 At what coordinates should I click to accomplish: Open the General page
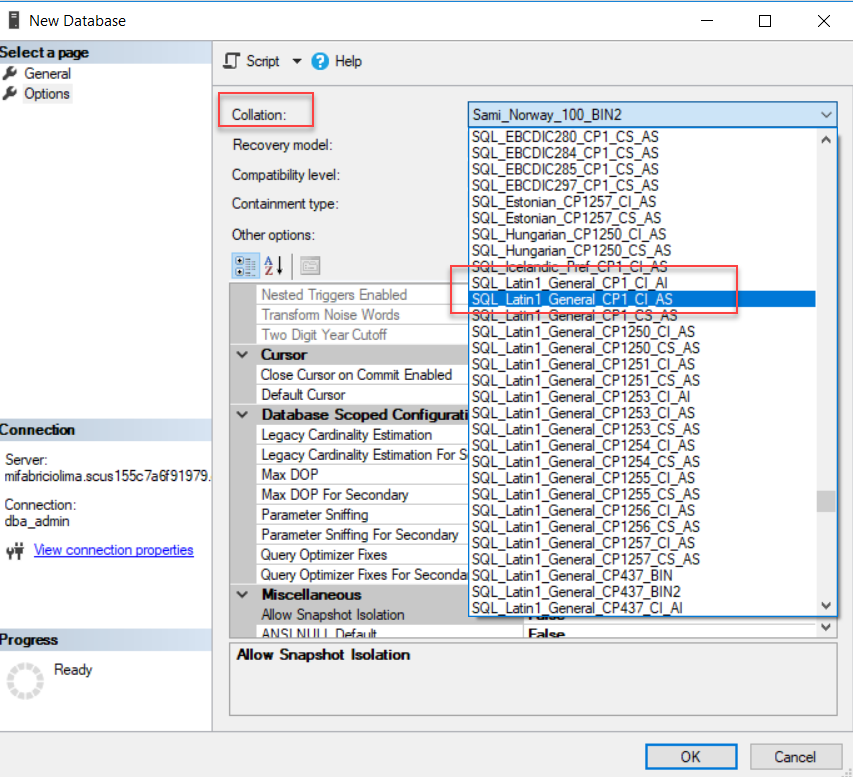(x=47, y=73)
